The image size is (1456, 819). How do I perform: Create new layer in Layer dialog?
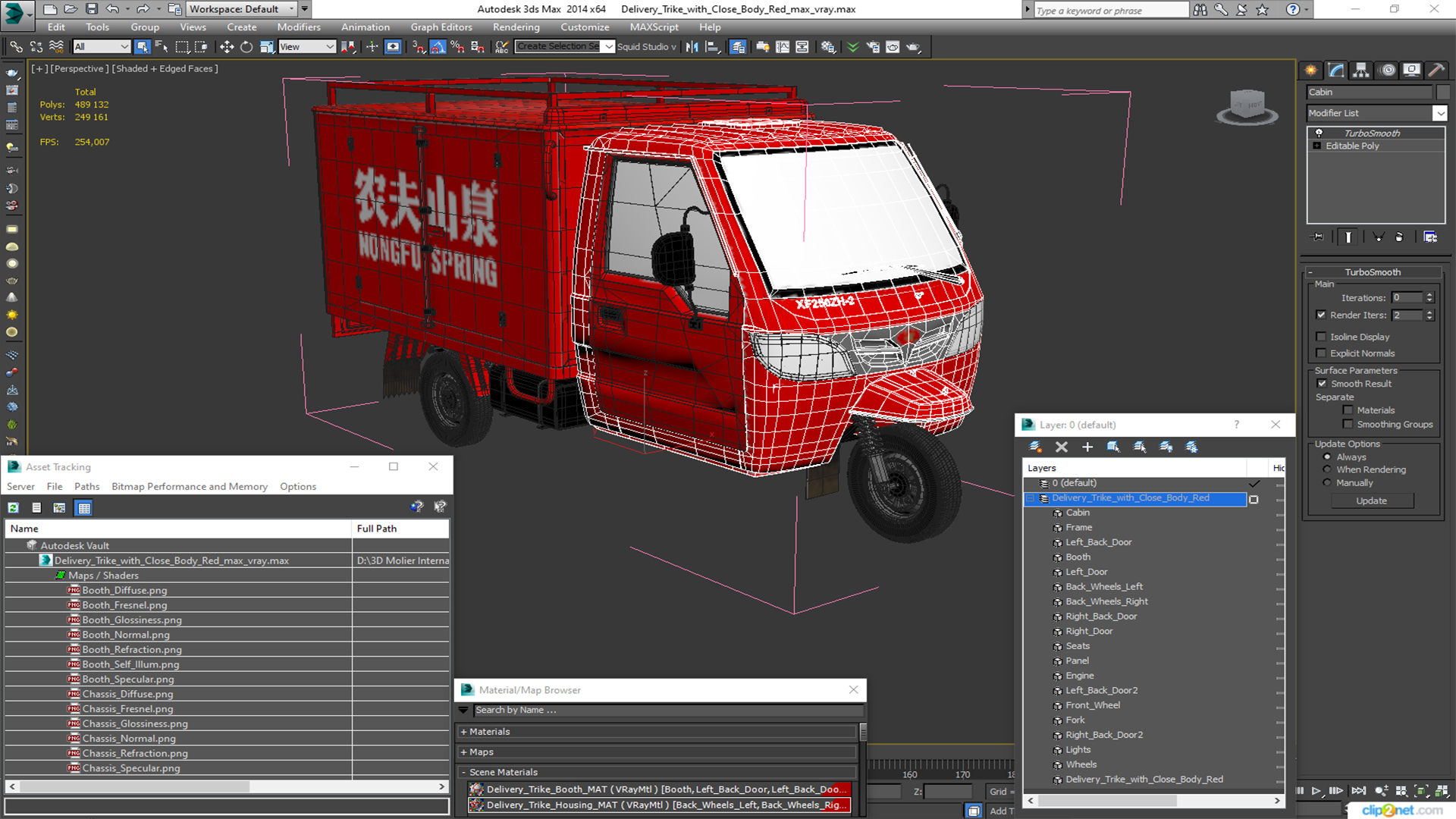[1035, 447]
